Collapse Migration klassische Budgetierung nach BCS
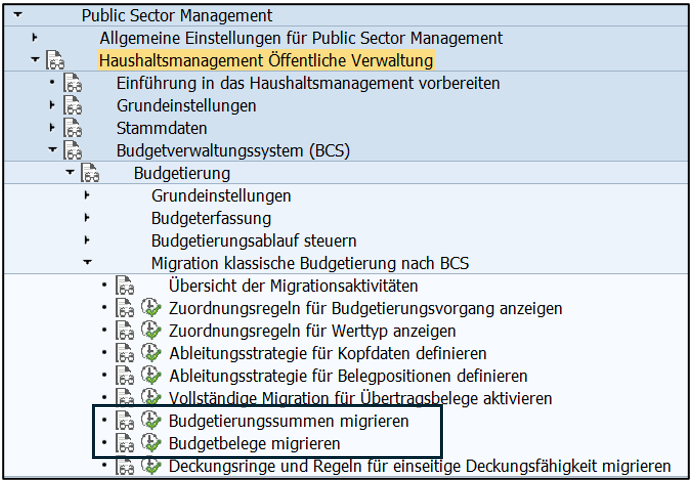Image resolution: width=692 pixels, height=482 pixels. click(x=88, y=263)
